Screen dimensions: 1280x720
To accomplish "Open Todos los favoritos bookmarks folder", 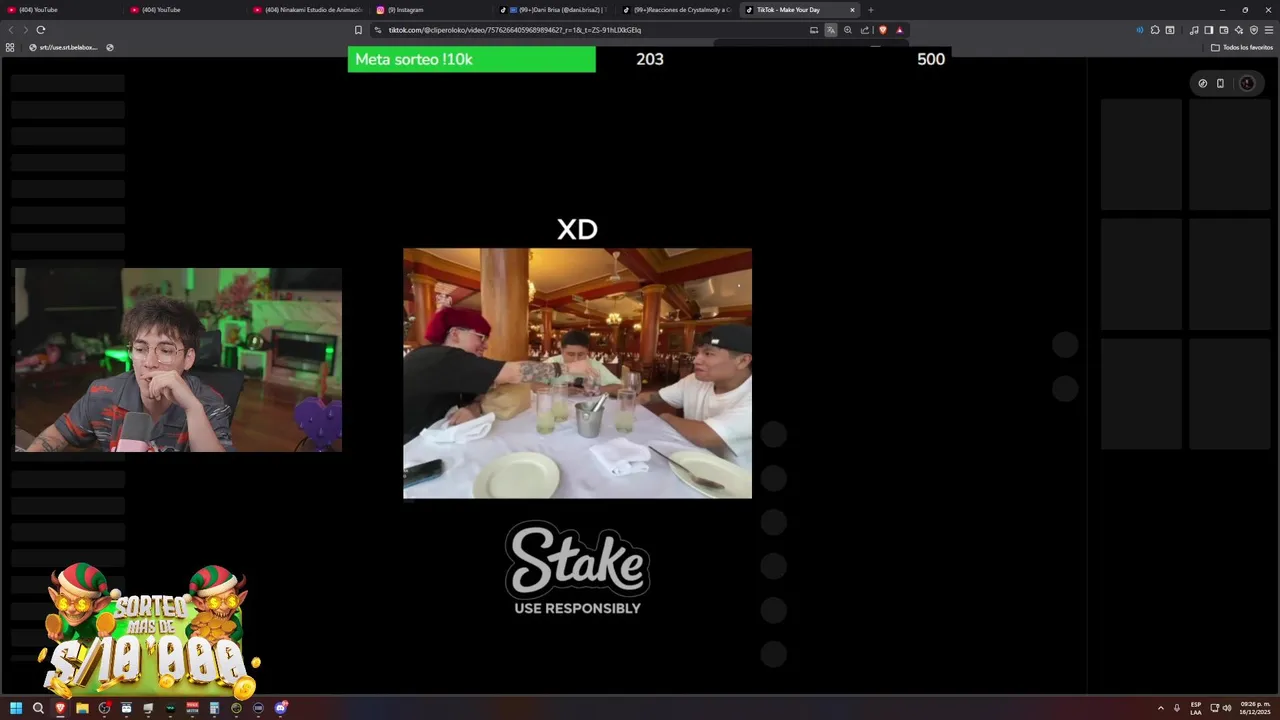I will pos(1242,47).
